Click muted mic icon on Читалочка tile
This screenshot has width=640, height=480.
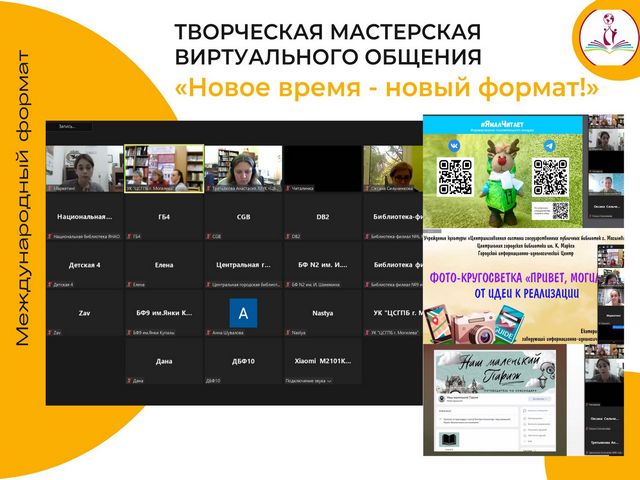[x=288, y=189]
